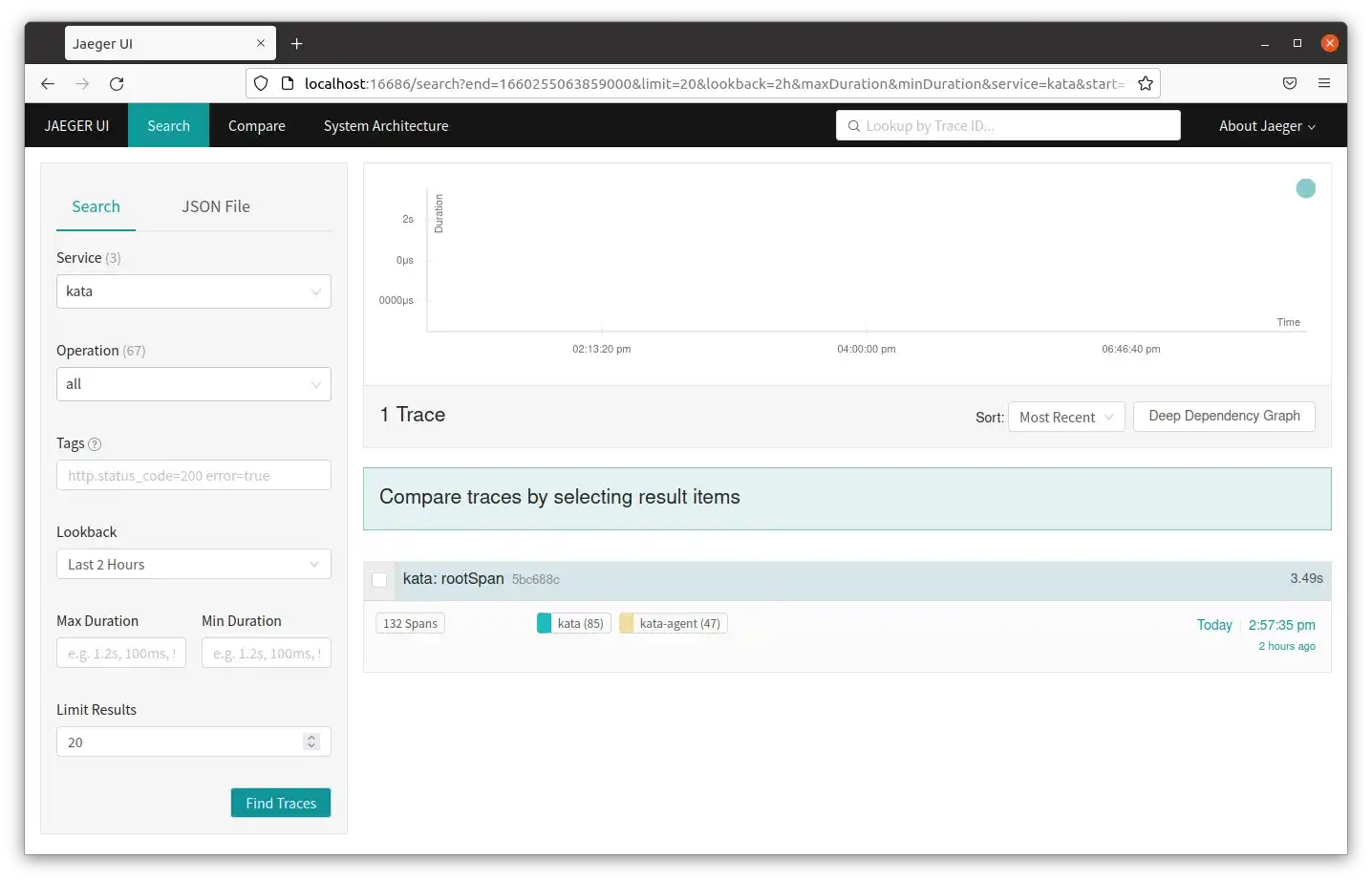1372x882 pixels.
Task: Reload the page with refresh icon
Action: click(x=117, y=84)
